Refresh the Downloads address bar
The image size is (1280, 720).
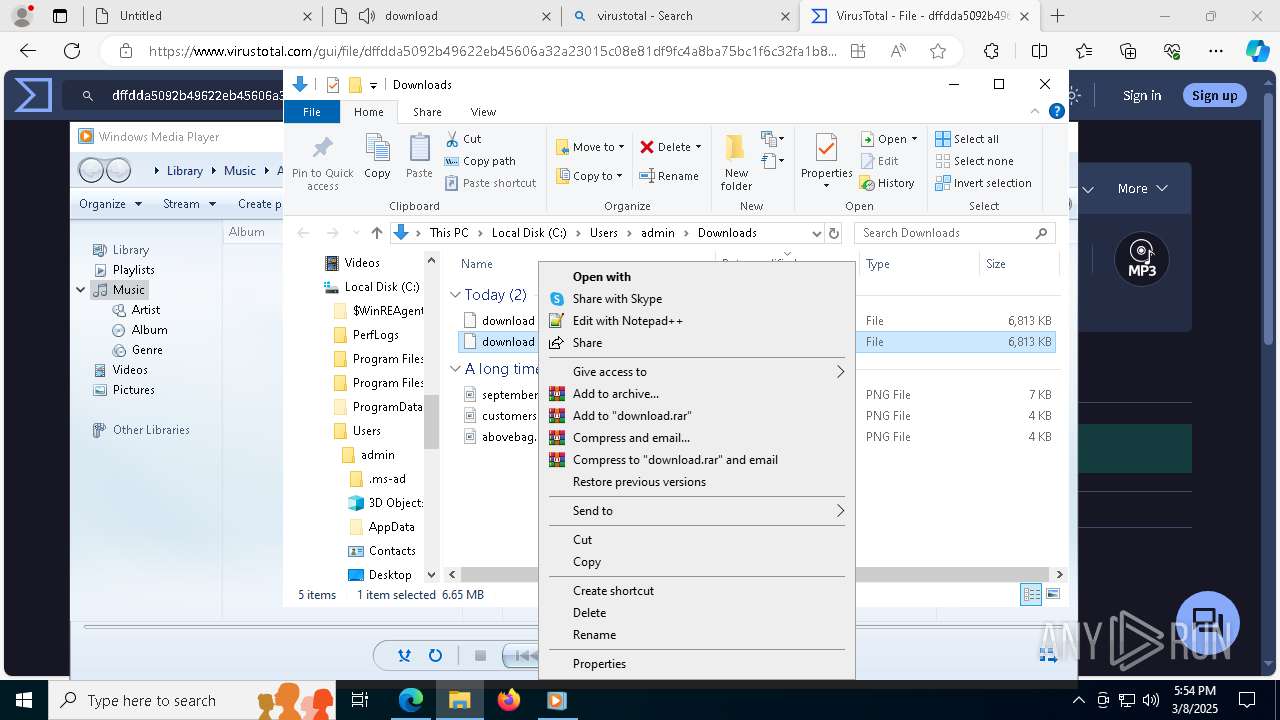pos(834,233)
